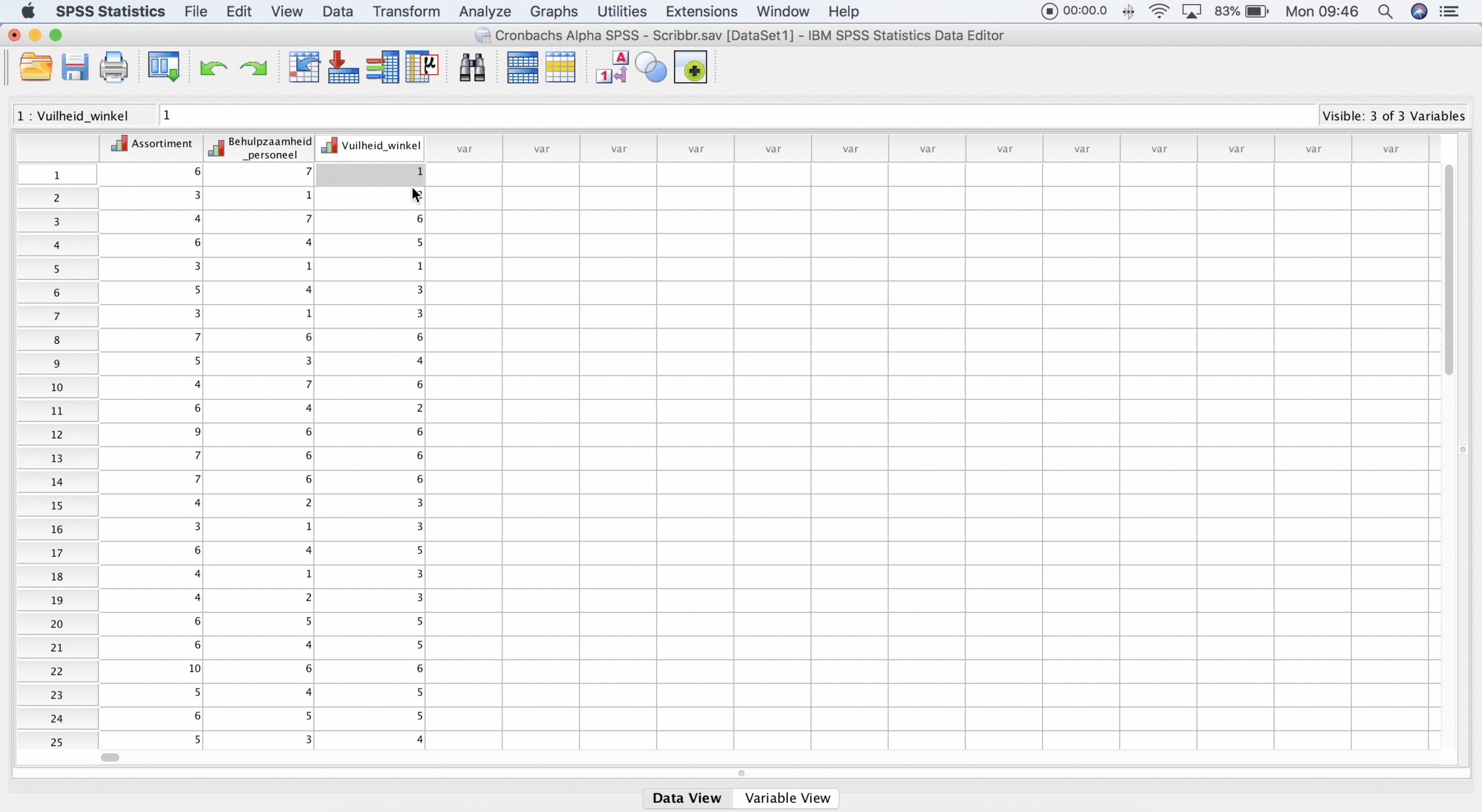Open data document folder icon
Viewport: 1482px width, 812px height.
[x=36, y=68]
